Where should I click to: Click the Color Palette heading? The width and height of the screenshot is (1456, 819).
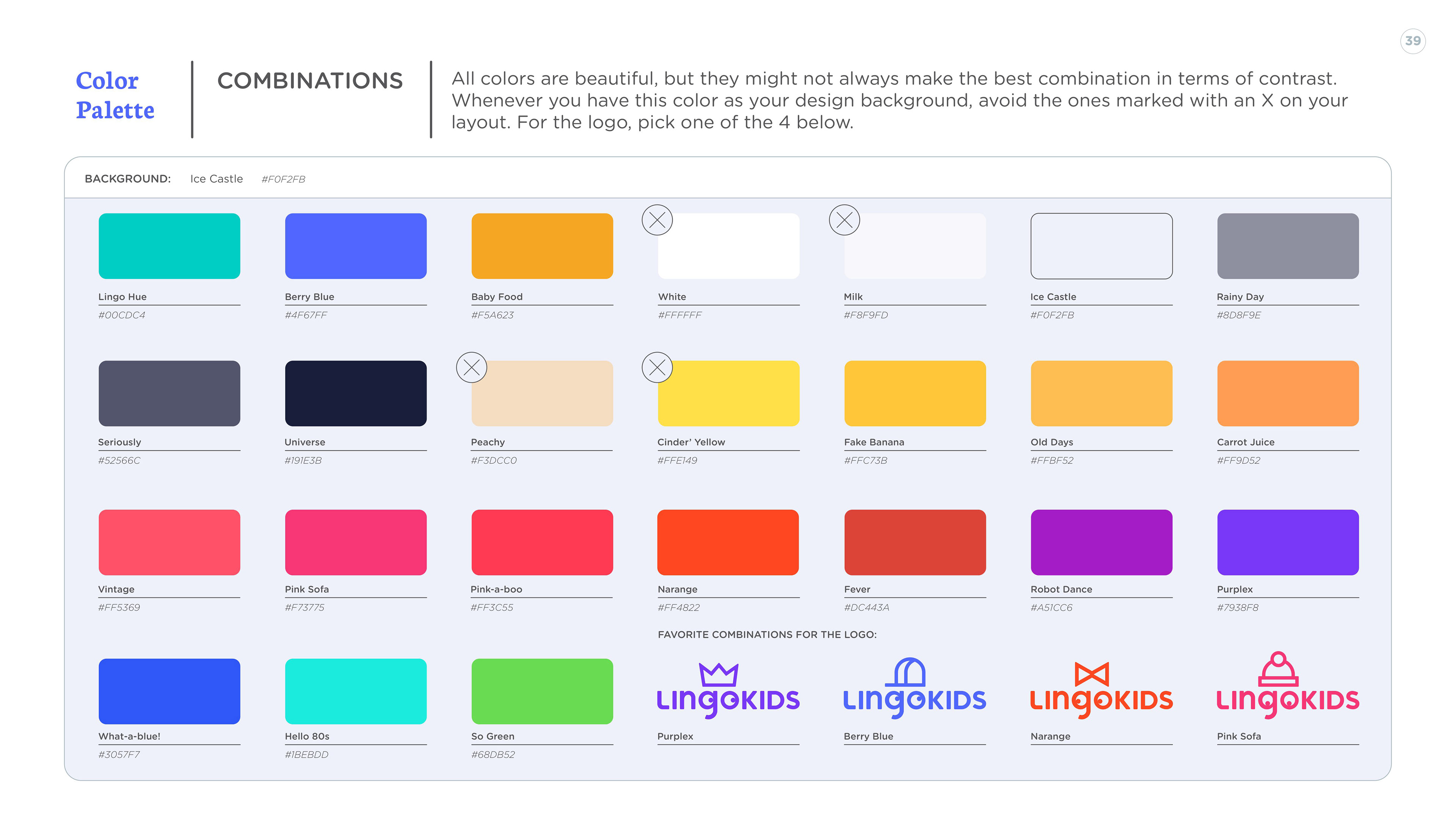pyautogui.click(x=115, y=95)
